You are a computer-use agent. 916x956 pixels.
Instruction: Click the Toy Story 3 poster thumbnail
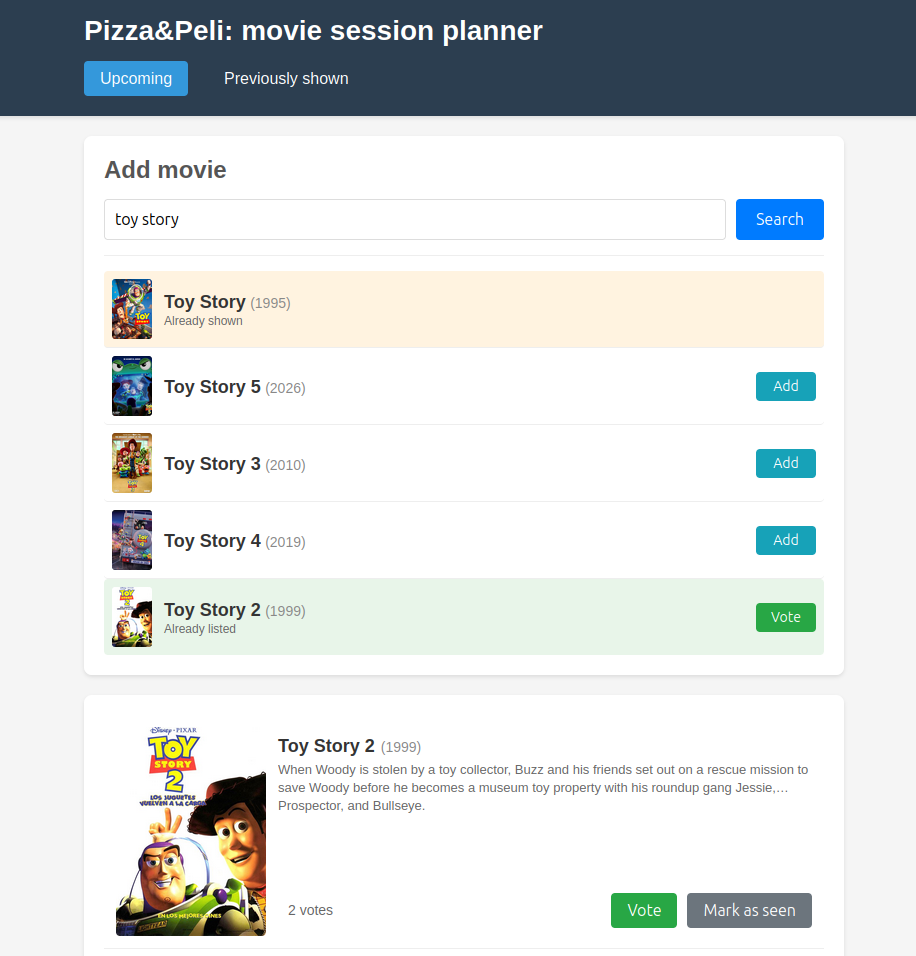132,463
